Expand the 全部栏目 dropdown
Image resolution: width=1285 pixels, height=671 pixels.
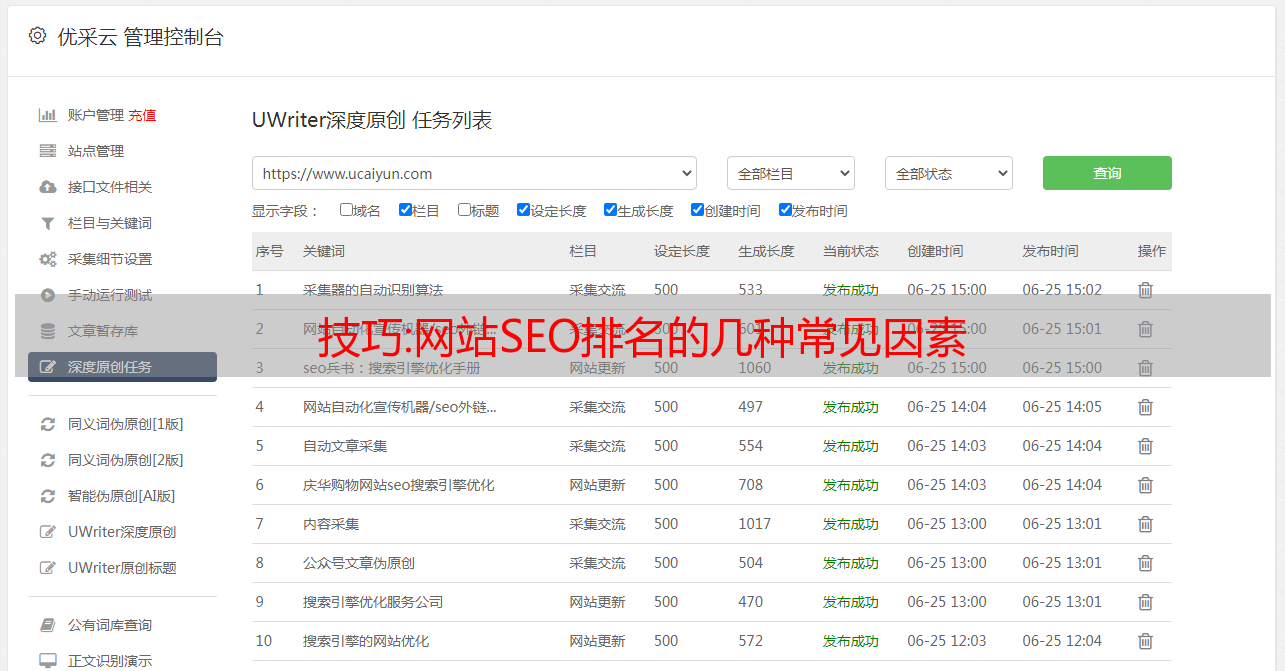pos(790,173)
